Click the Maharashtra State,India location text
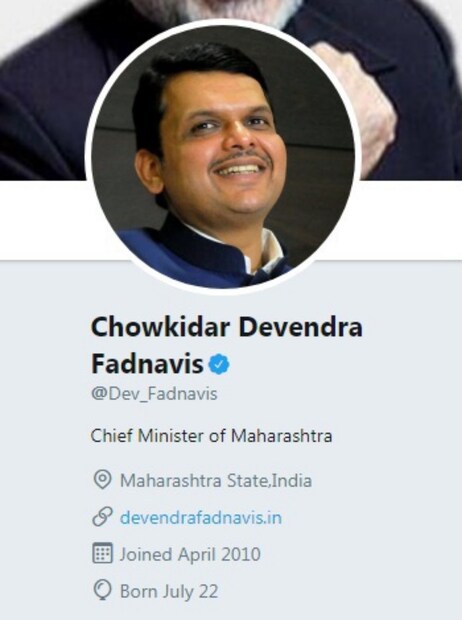 [216, 480]
